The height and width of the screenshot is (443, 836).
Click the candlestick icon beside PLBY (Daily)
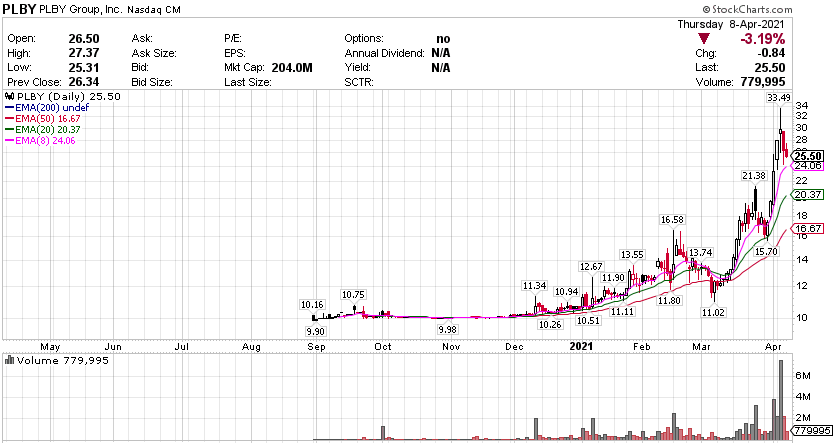(10, 96)
